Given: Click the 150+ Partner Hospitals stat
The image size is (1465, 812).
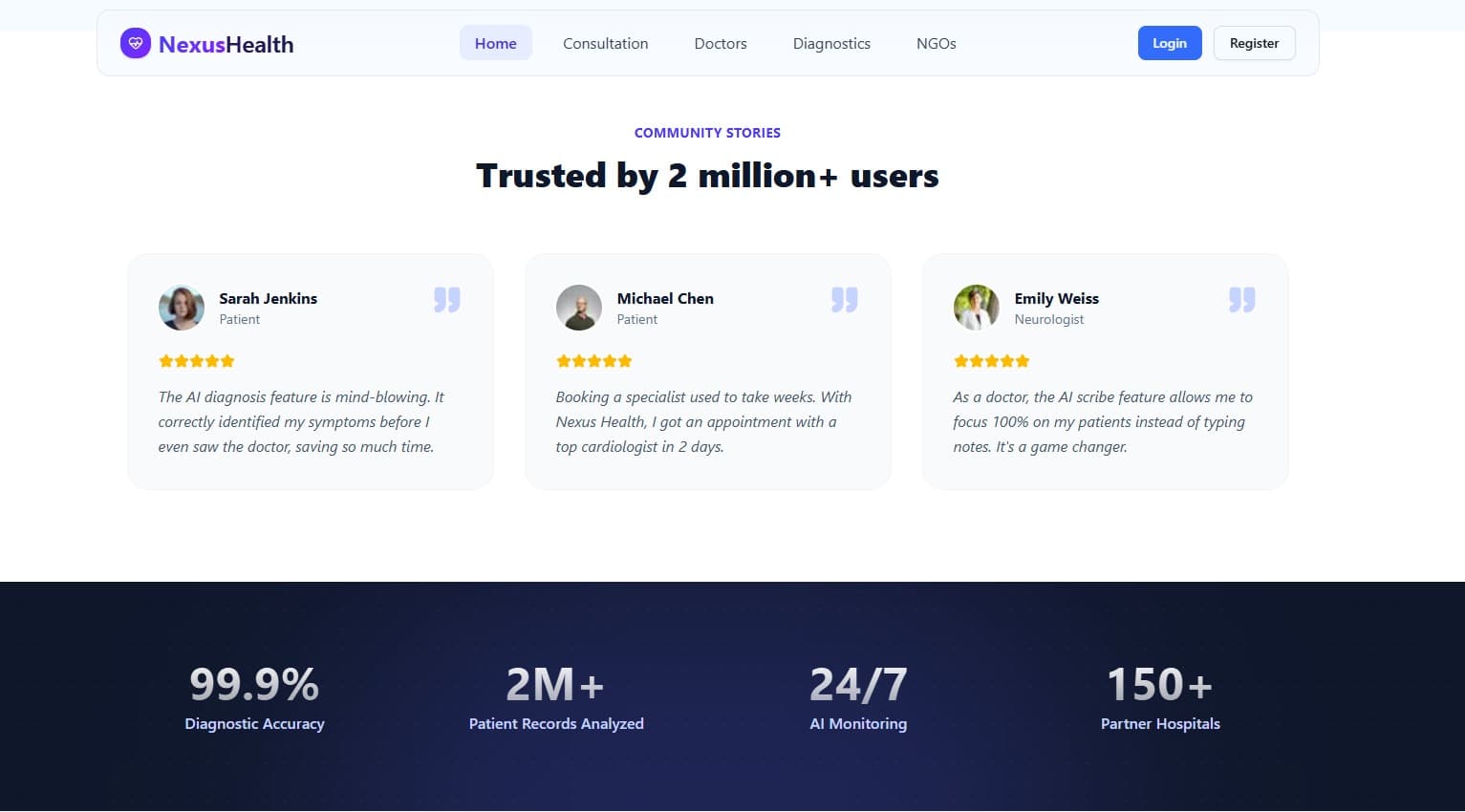Looking at the screenshot, I should pos(1159,697).
